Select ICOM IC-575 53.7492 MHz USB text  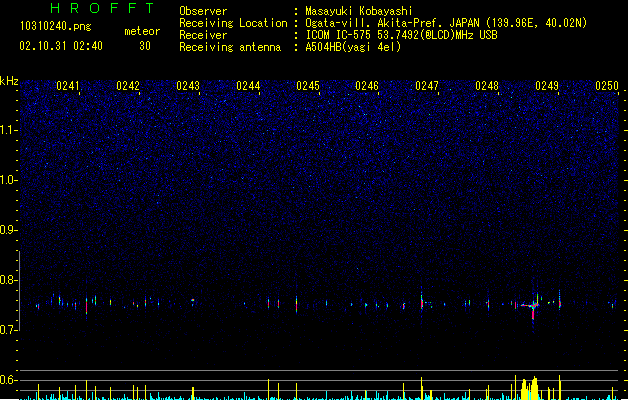402,35
